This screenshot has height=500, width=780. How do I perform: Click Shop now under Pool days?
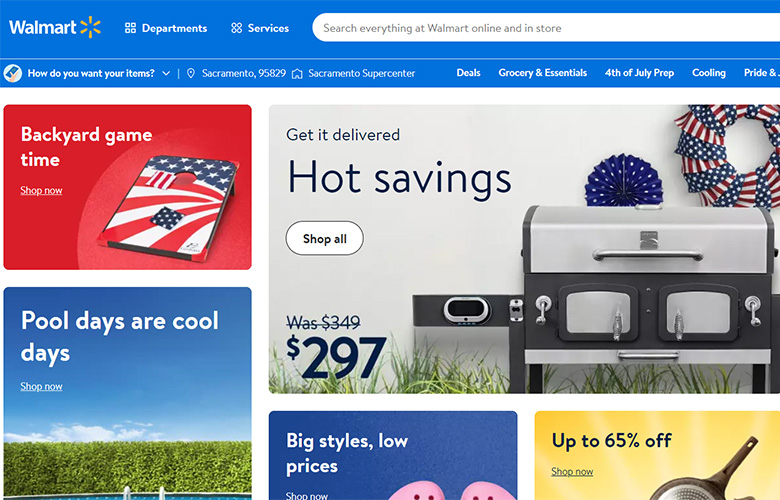41,386
